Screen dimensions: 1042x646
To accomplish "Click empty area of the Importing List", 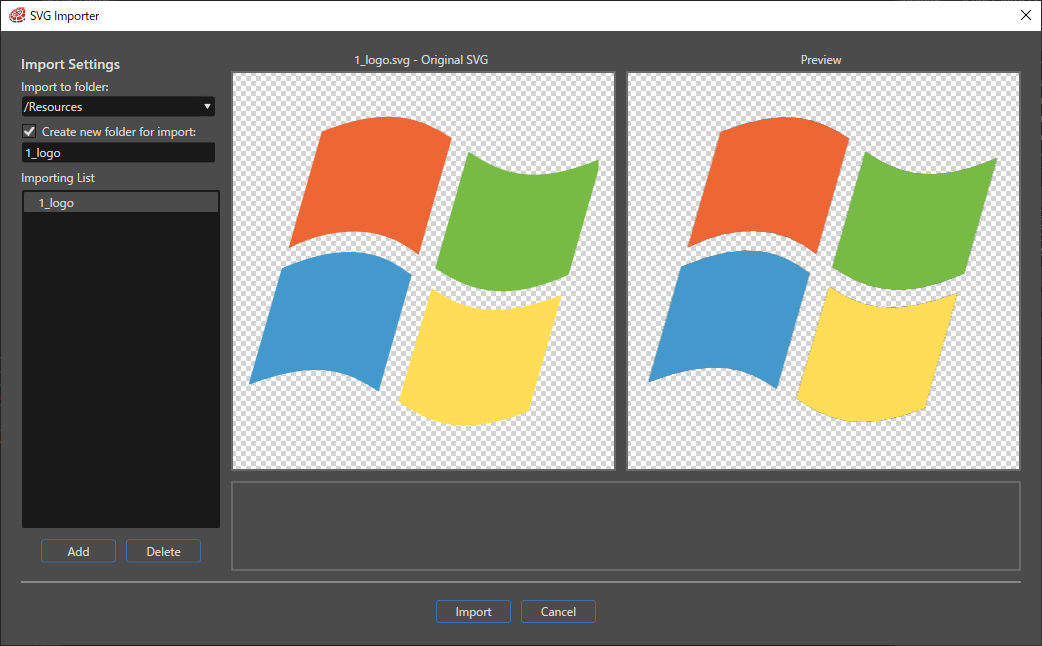I will point(121,372).
